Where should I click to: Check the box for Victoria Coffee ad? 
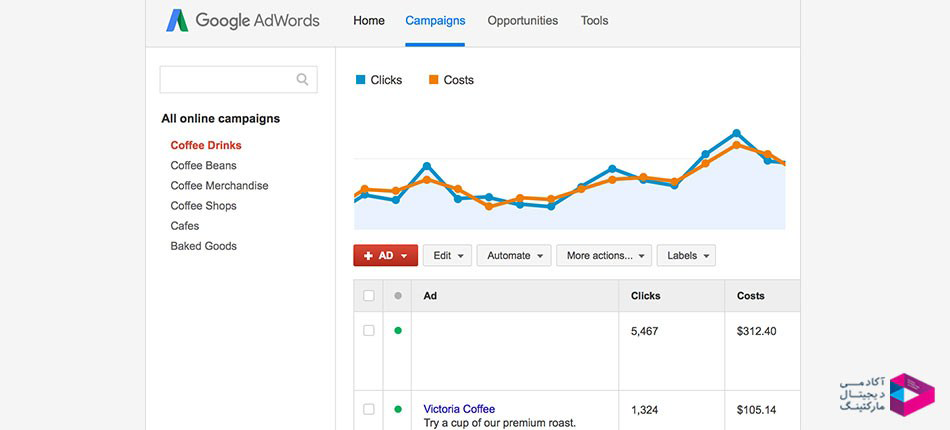(x=368, y=409)
